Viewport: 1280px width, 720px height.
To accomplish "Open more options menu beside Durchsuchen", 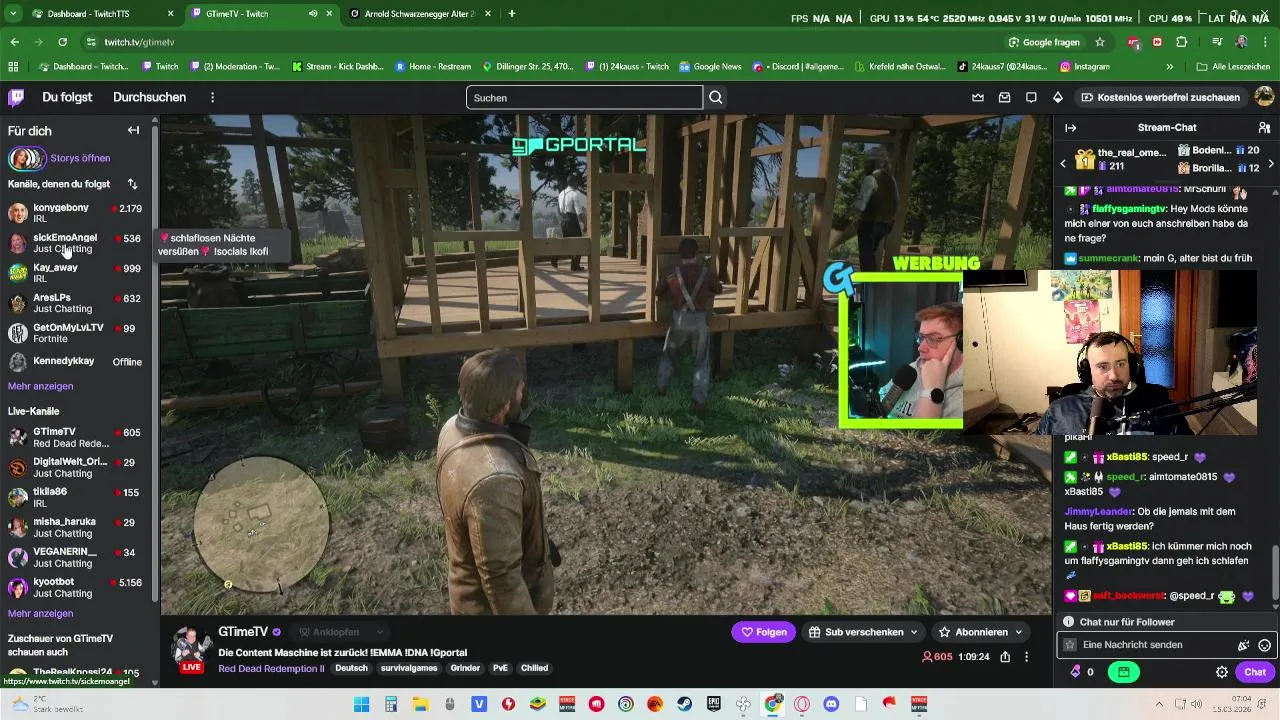I will (x=212, y=97).
